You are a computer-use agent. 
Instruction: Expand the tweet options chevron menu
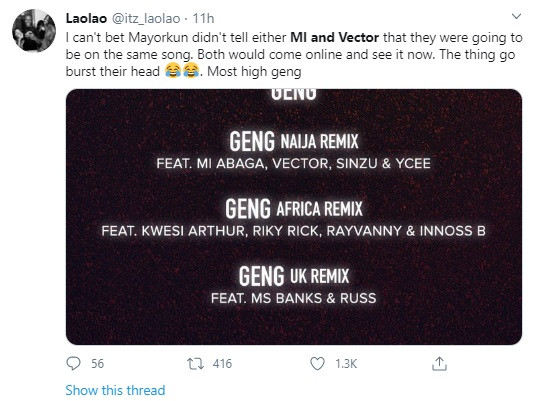[516, 16]
